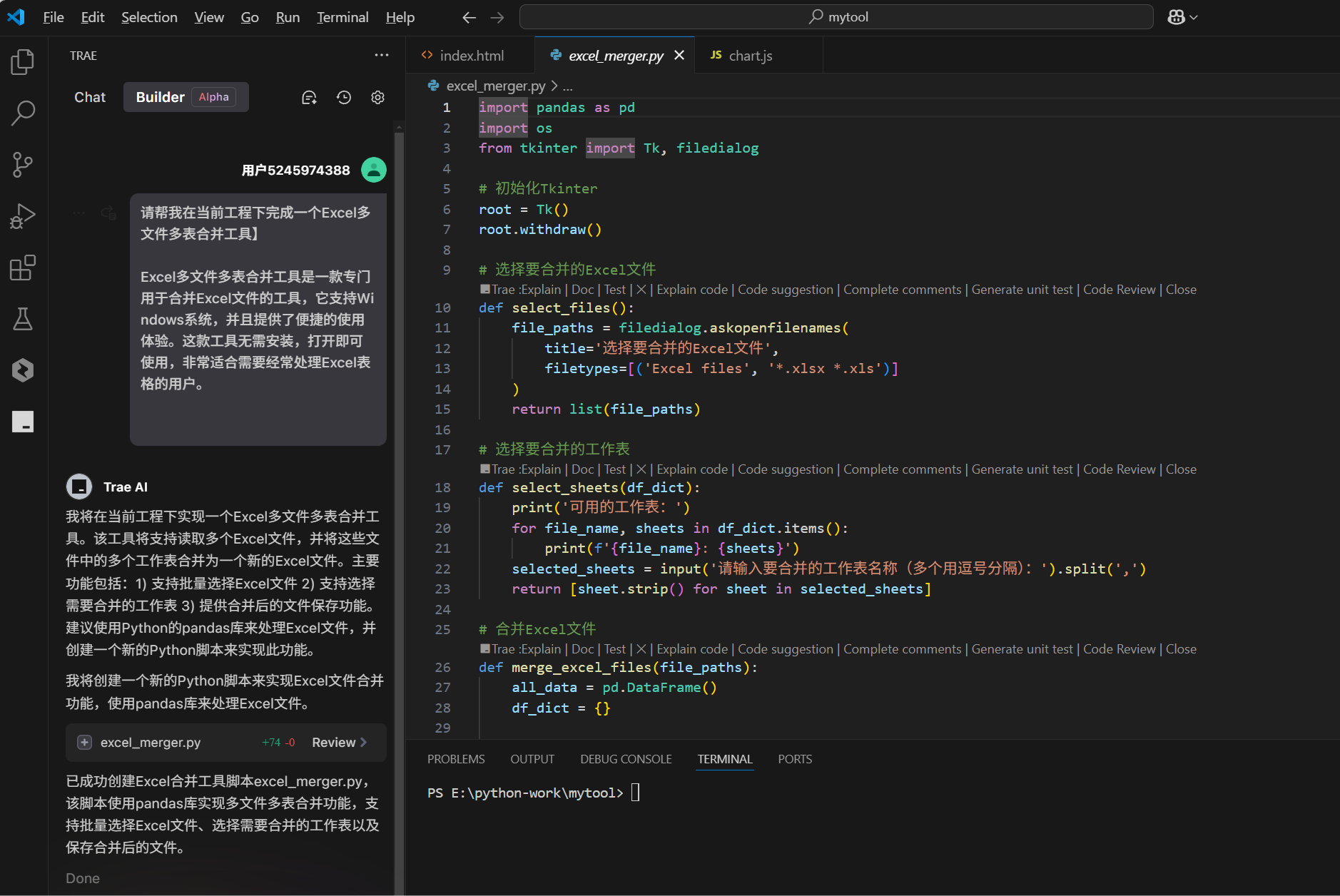Click Code Review link above merge_excel_files
The width and height of the screenshot is (1340, 896).
pyautogui.click(x=1119, y=649)
